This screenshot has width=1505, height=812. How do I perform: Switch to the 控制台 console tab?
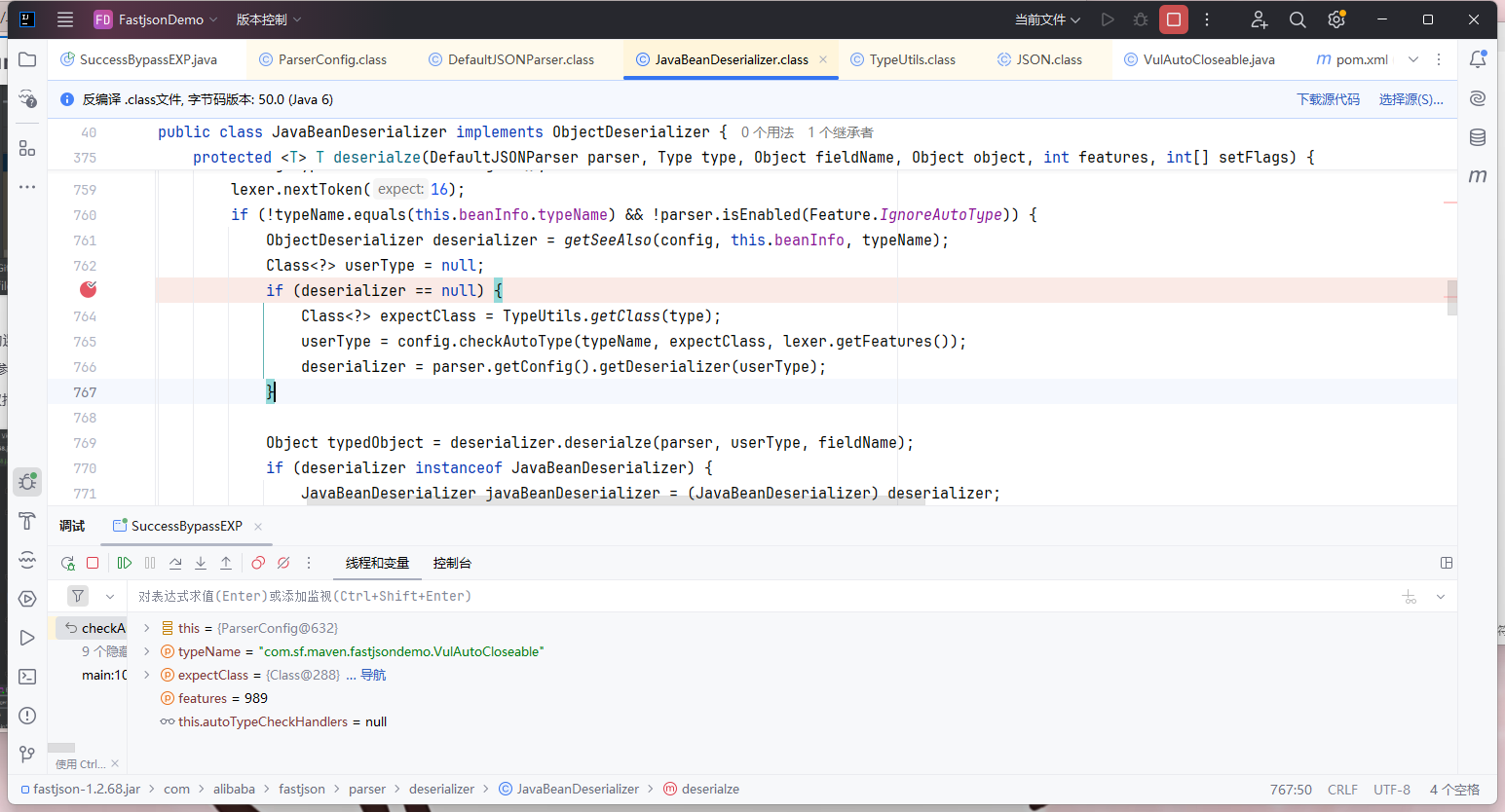[x=452, y=563]
